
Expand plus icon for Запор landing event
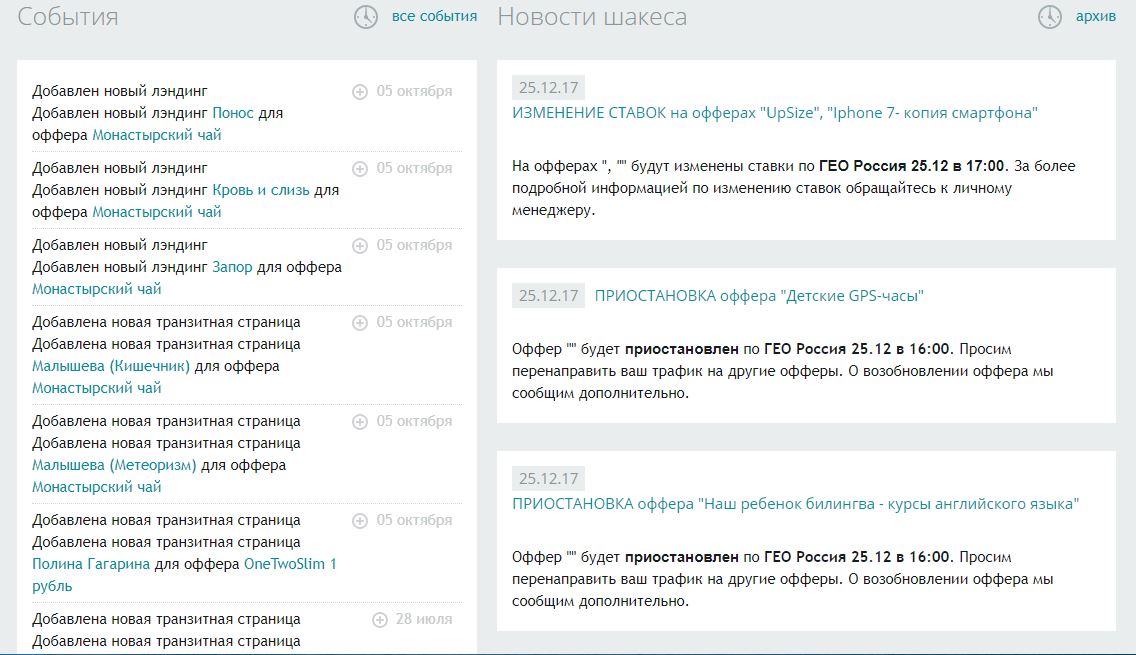(359, 246)
